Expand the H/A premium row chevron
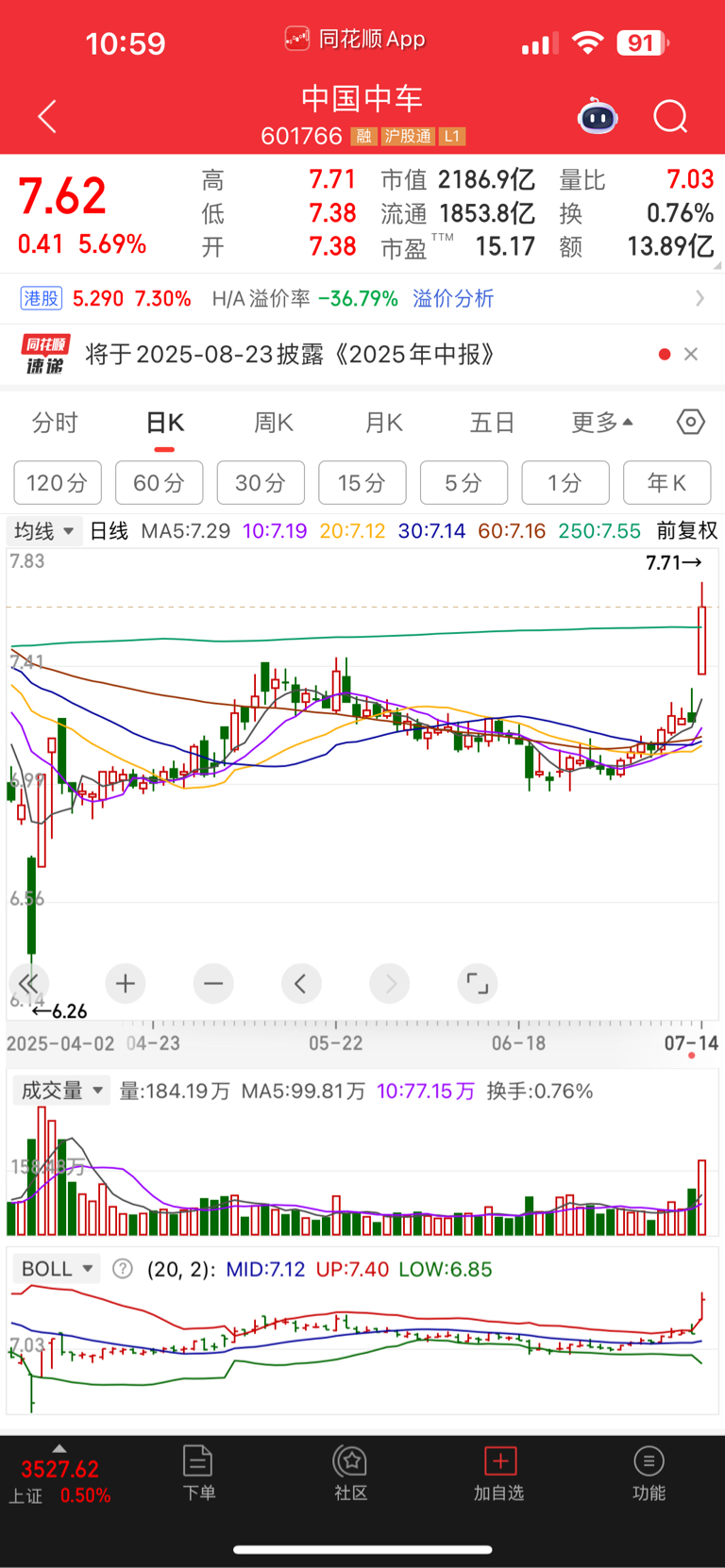The width and height of the screenshot is (725, 1568). (700, 298)
